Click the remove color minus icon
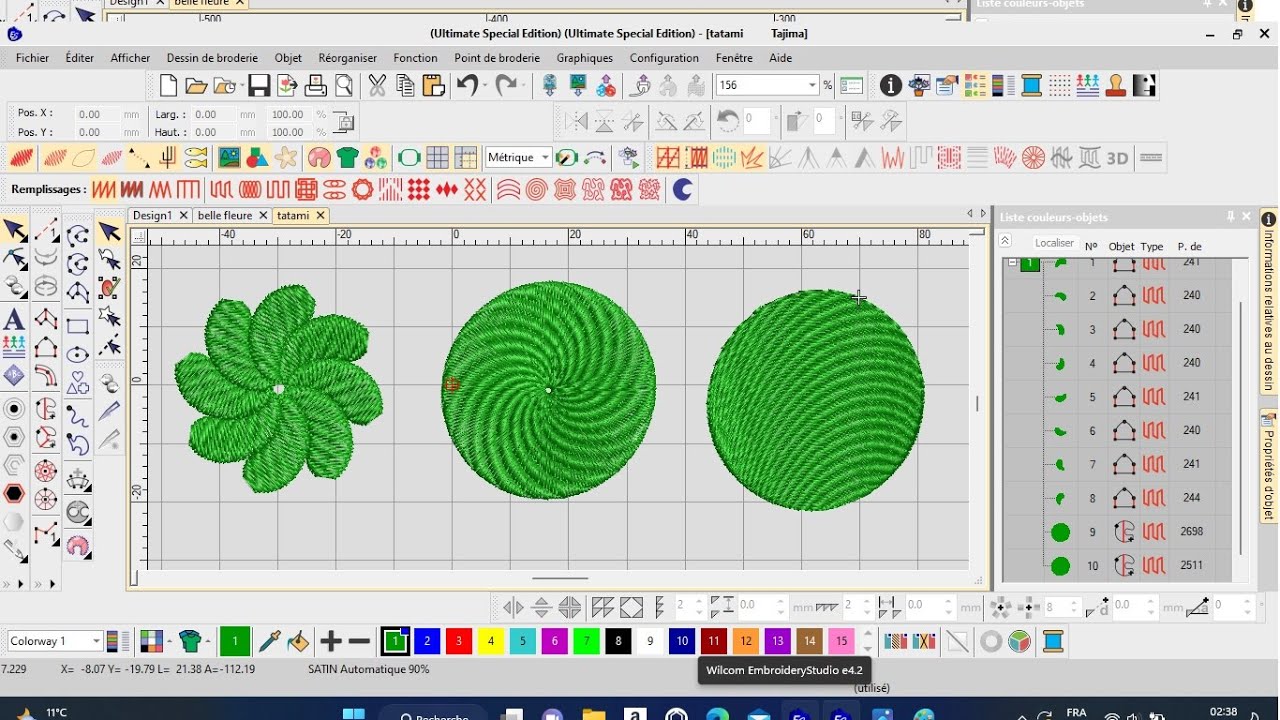This screenshot has height=720, width=1280. tap(360, 641)
